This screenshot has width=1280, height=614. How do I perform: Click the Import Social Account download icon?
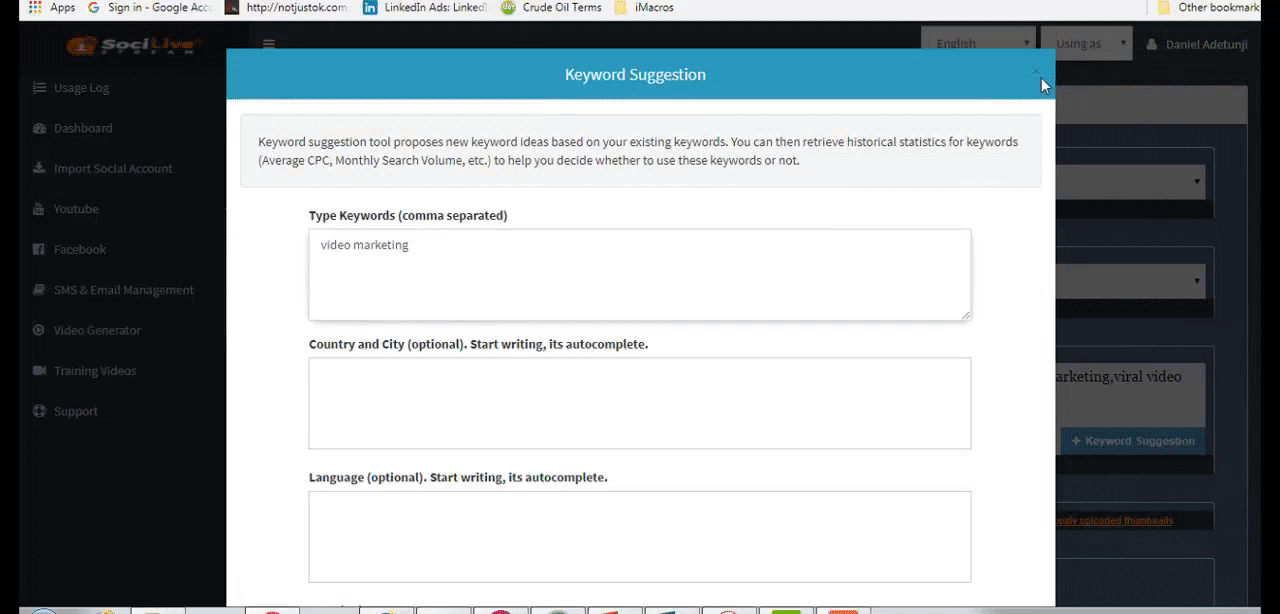[39, 169]
